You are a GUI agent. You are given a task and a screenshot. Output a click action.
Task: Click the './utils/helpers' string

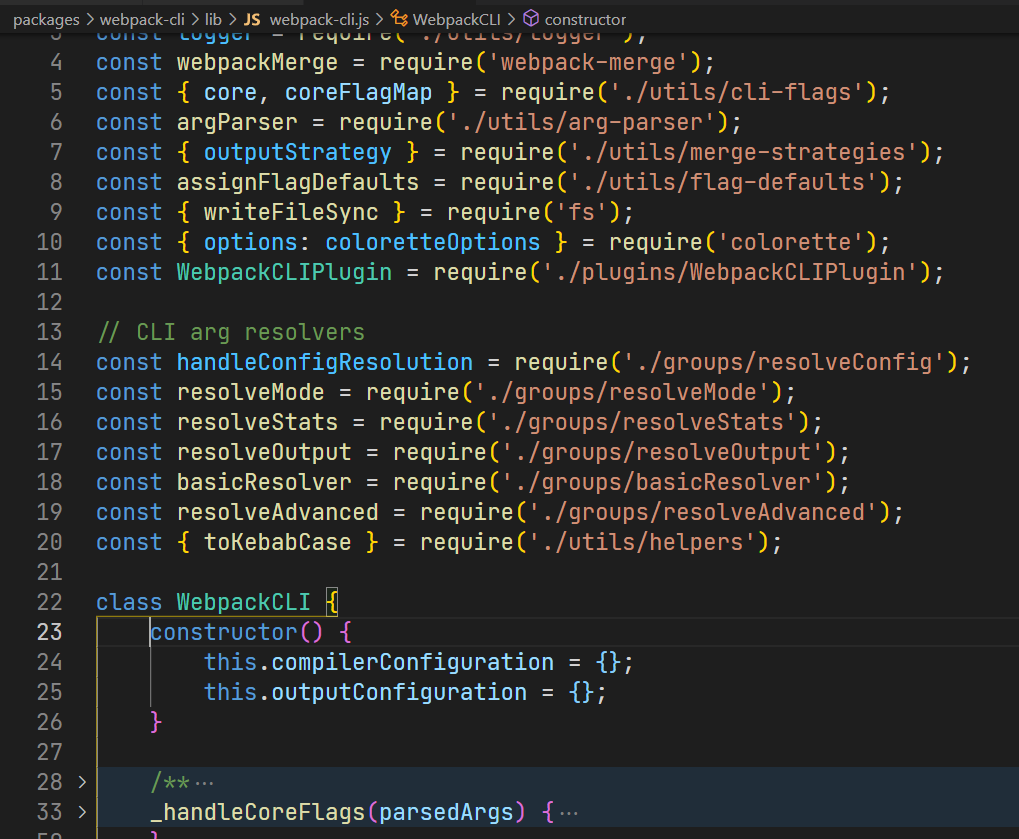pos(643,542)
